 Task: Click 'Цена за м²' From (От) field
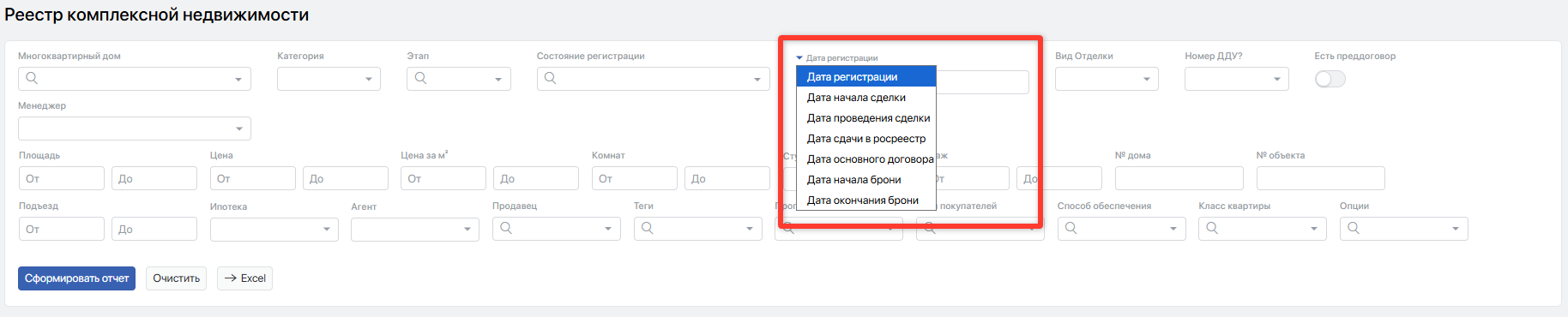pos(443,178)
